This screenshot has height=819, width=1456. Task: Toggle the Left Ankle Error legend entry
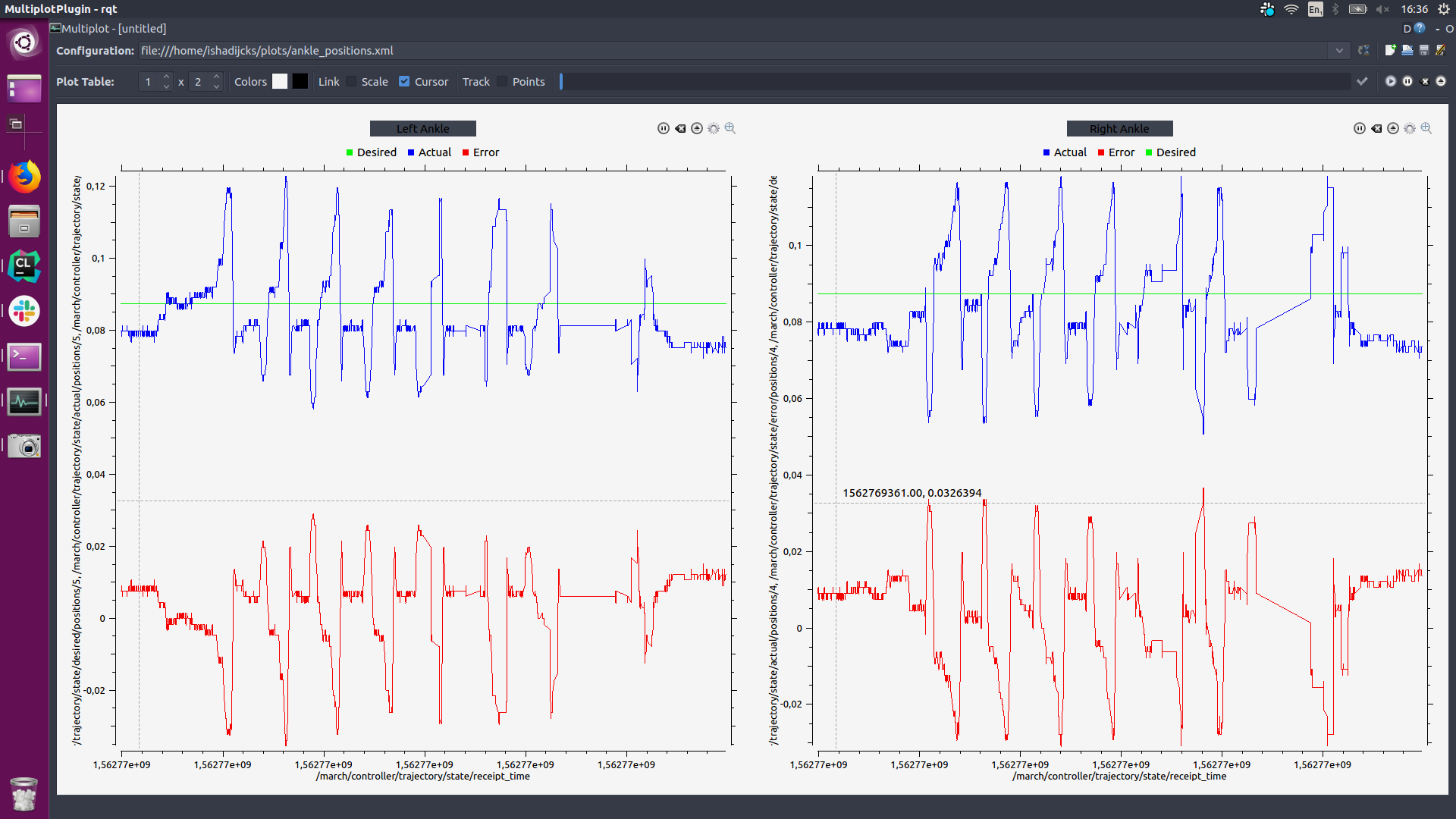[x=481, y=152]
